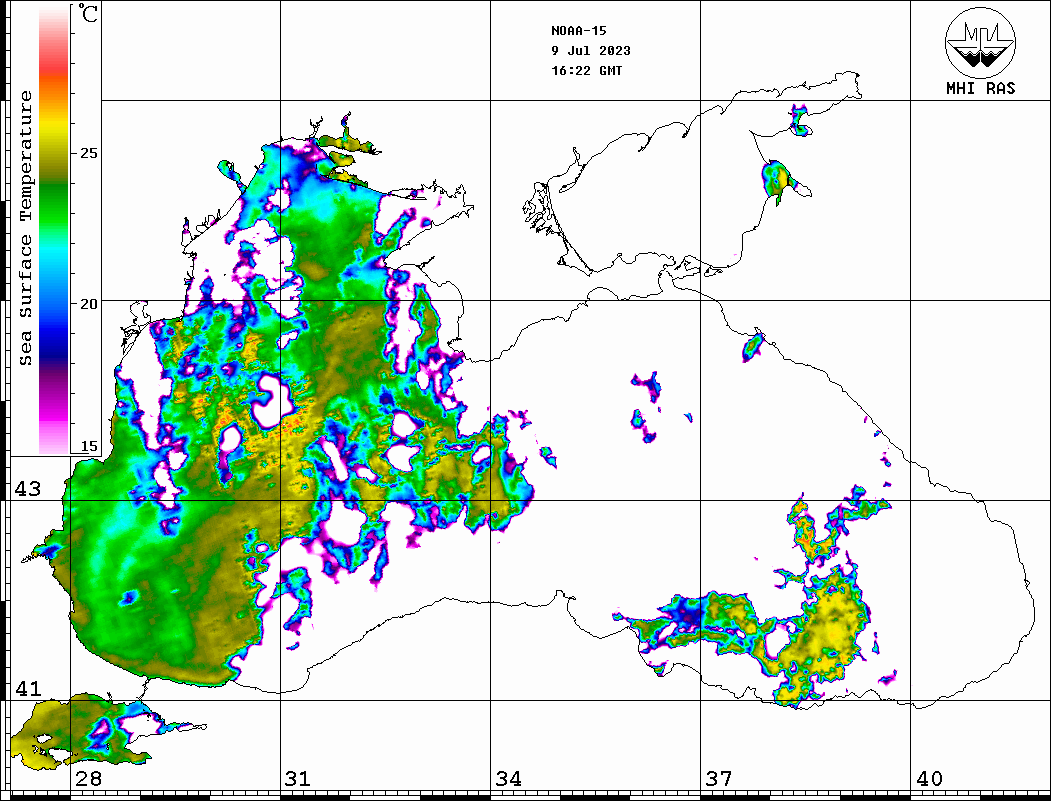Image resolution: width=1051 pixels, height=801 pixels.
Task: Click the °C unit label on the scale
Action: [90, 16]
